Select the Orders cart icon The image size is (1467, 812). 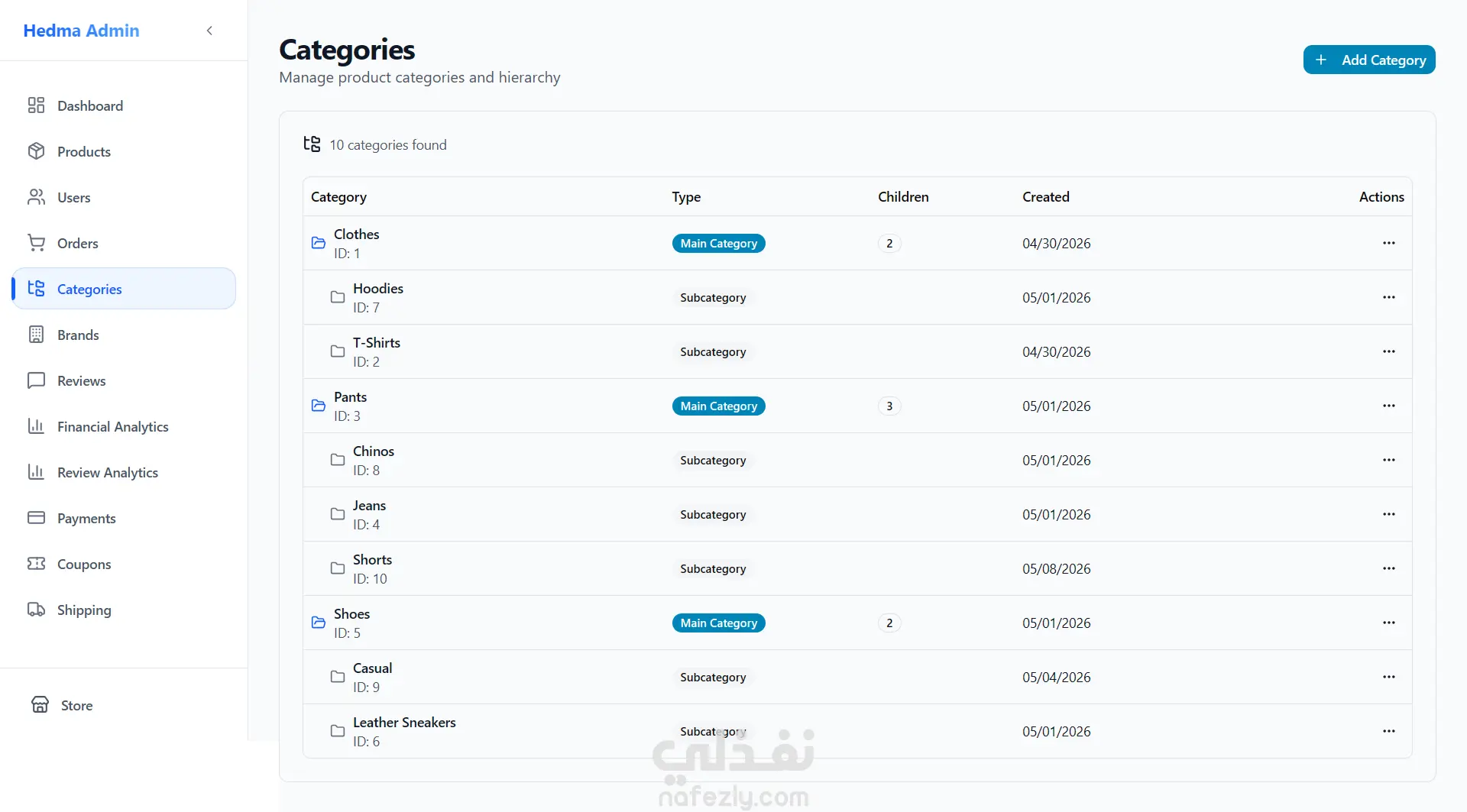[36, 243]
